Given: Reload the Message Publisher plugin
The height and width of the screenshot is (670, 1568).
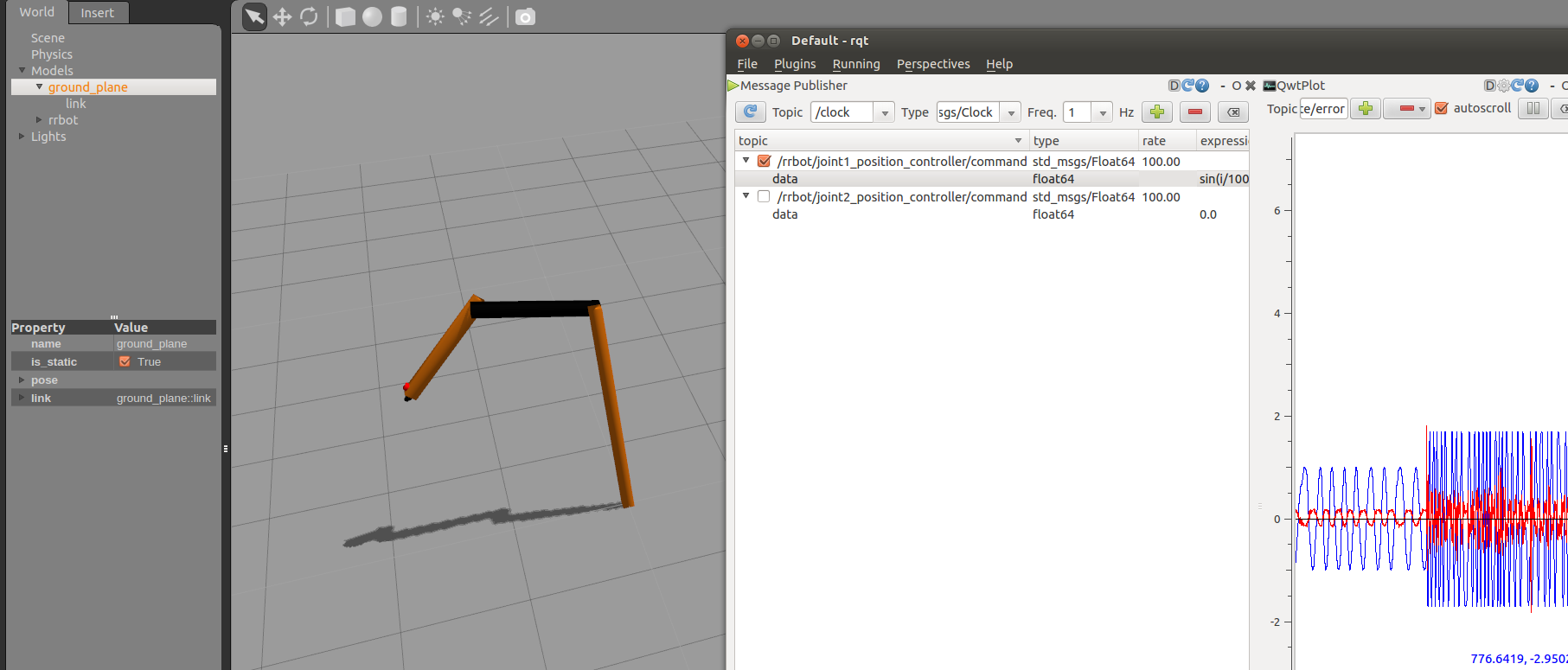Looking at the screenshot, I should click(1188, 86).
